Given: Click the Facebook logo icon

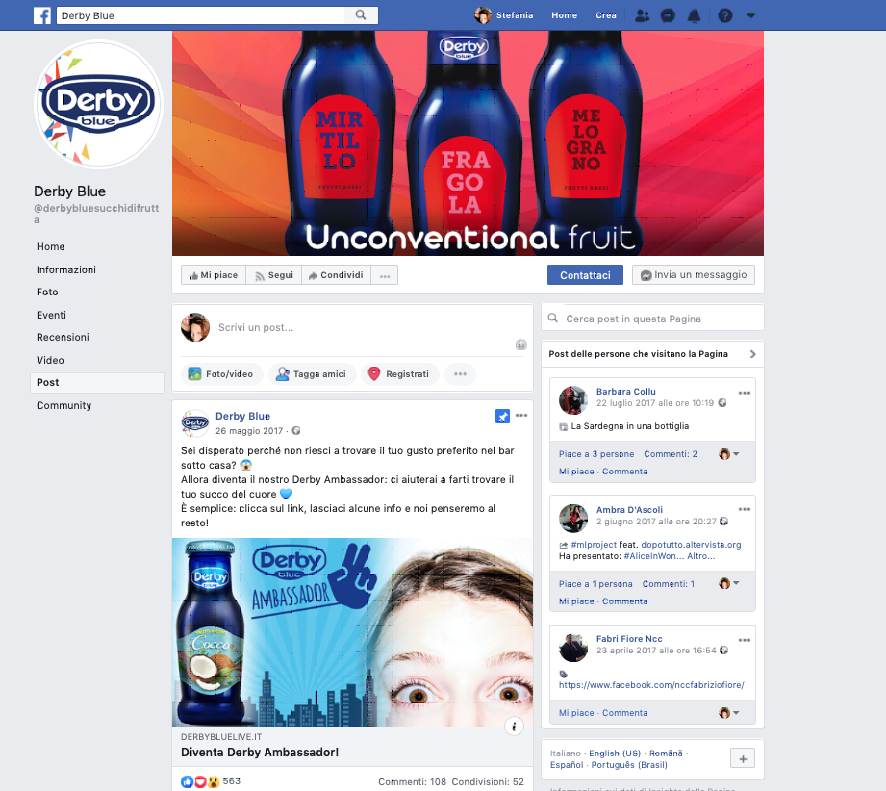Looking at the screenshot, I should coord(42,15).
